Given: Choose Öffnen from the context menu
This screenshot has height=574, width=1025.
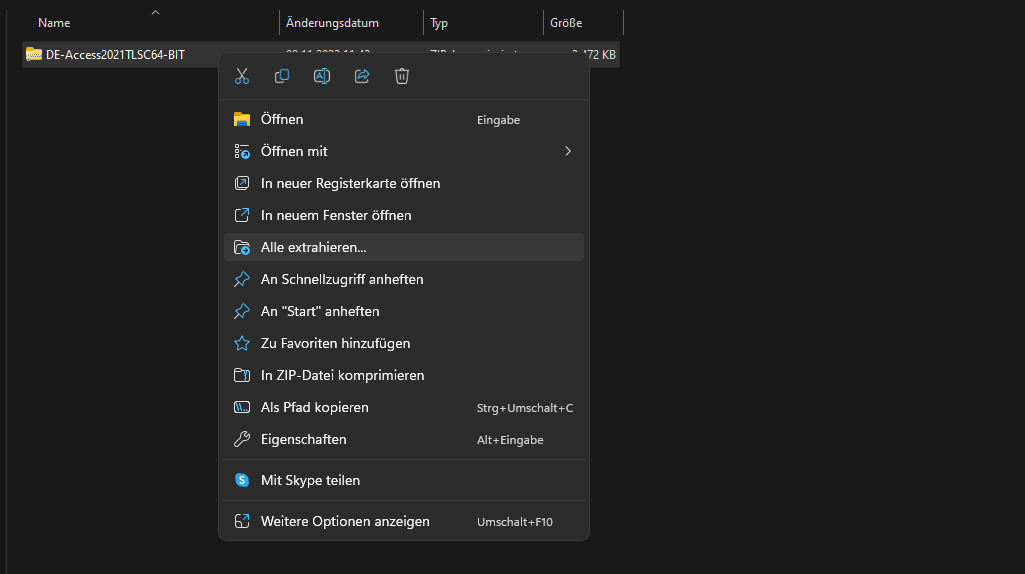Looking at the screenshot, I should (282, 119).
